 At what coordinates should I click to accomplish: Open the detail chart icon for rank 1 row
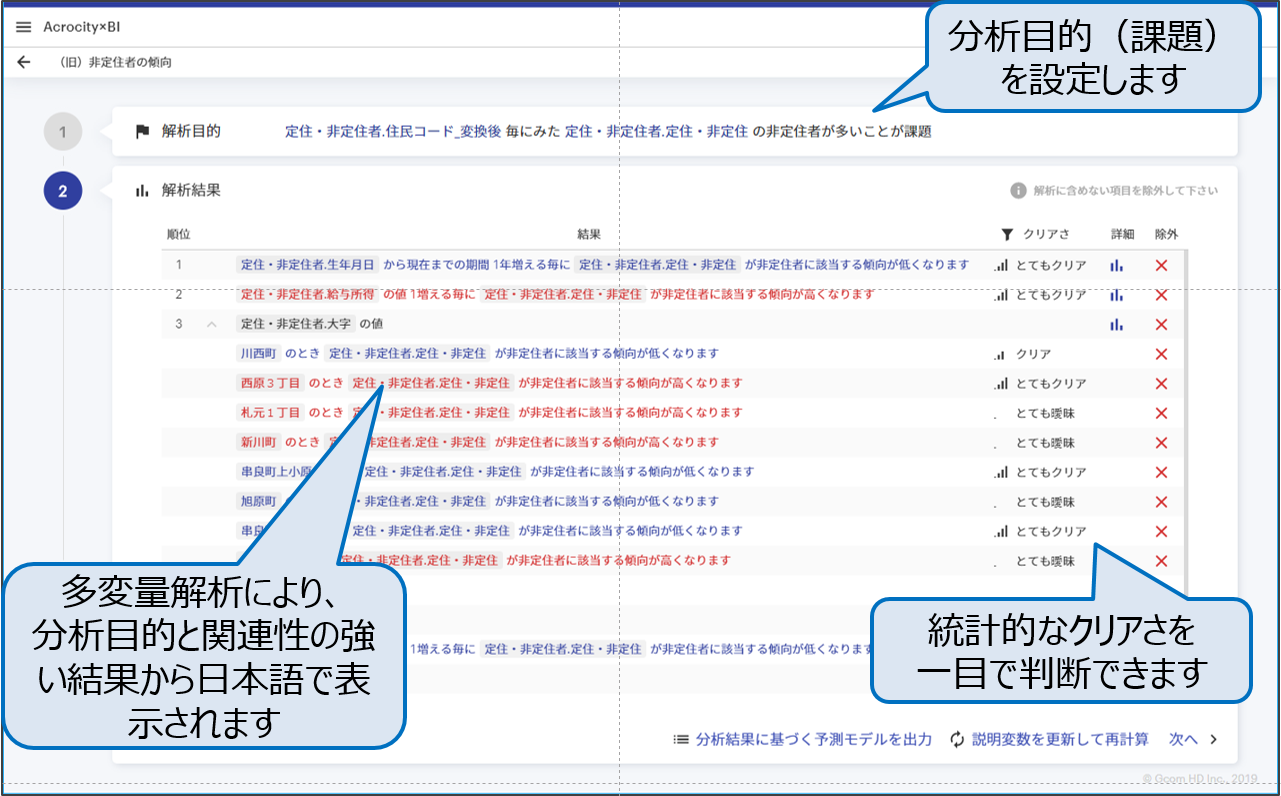pyautogui.click(x=1116, y=265)
